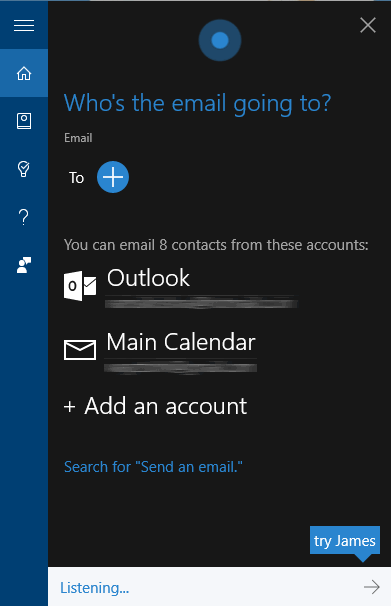Go to Cortana Home

24,73
